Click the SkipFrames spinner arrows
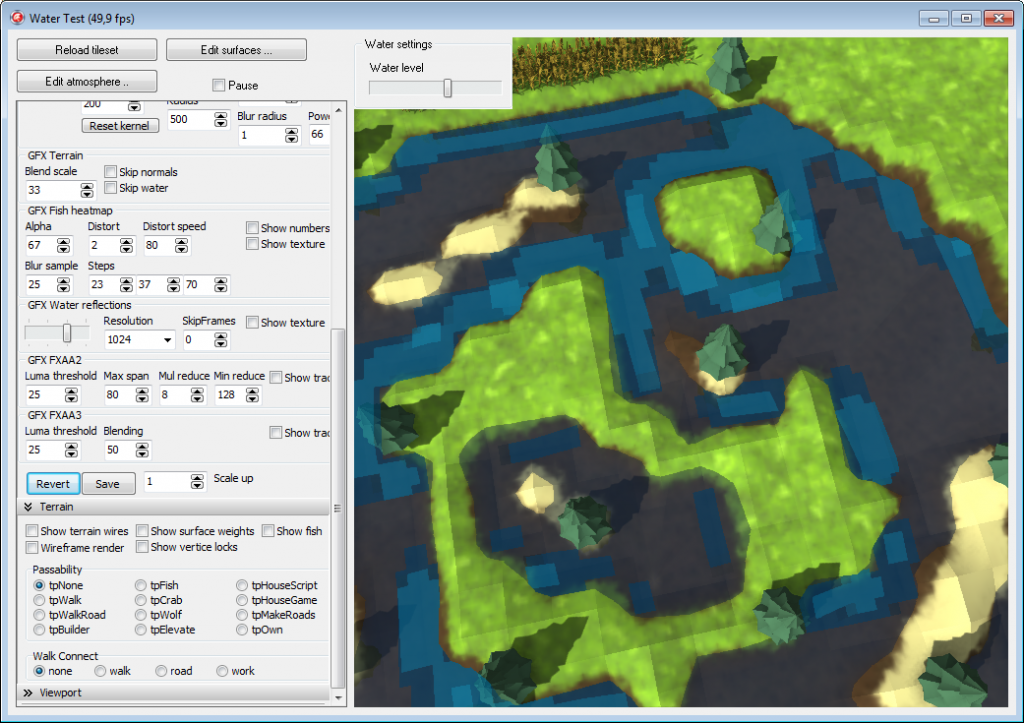Viewport: 1024px width, 723px height. click(x=221, y=340)
